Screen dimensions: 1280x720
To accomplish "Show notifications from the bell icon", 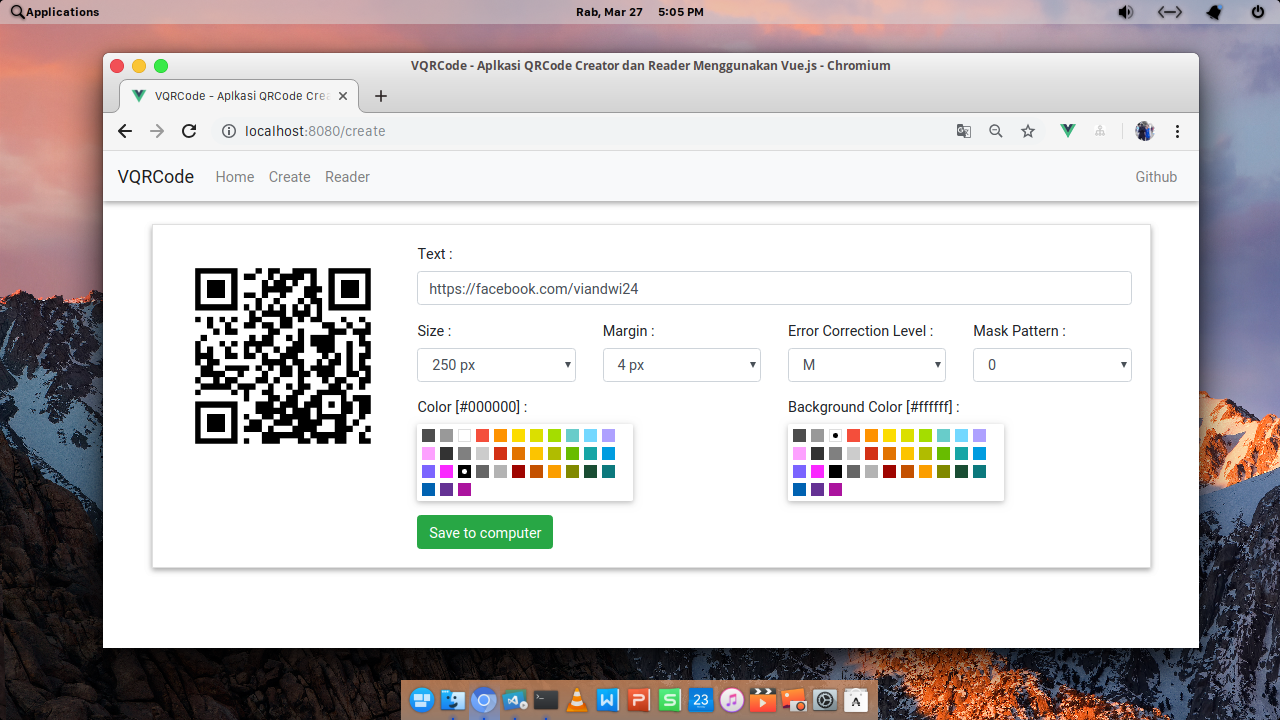I will [1214, 12].
